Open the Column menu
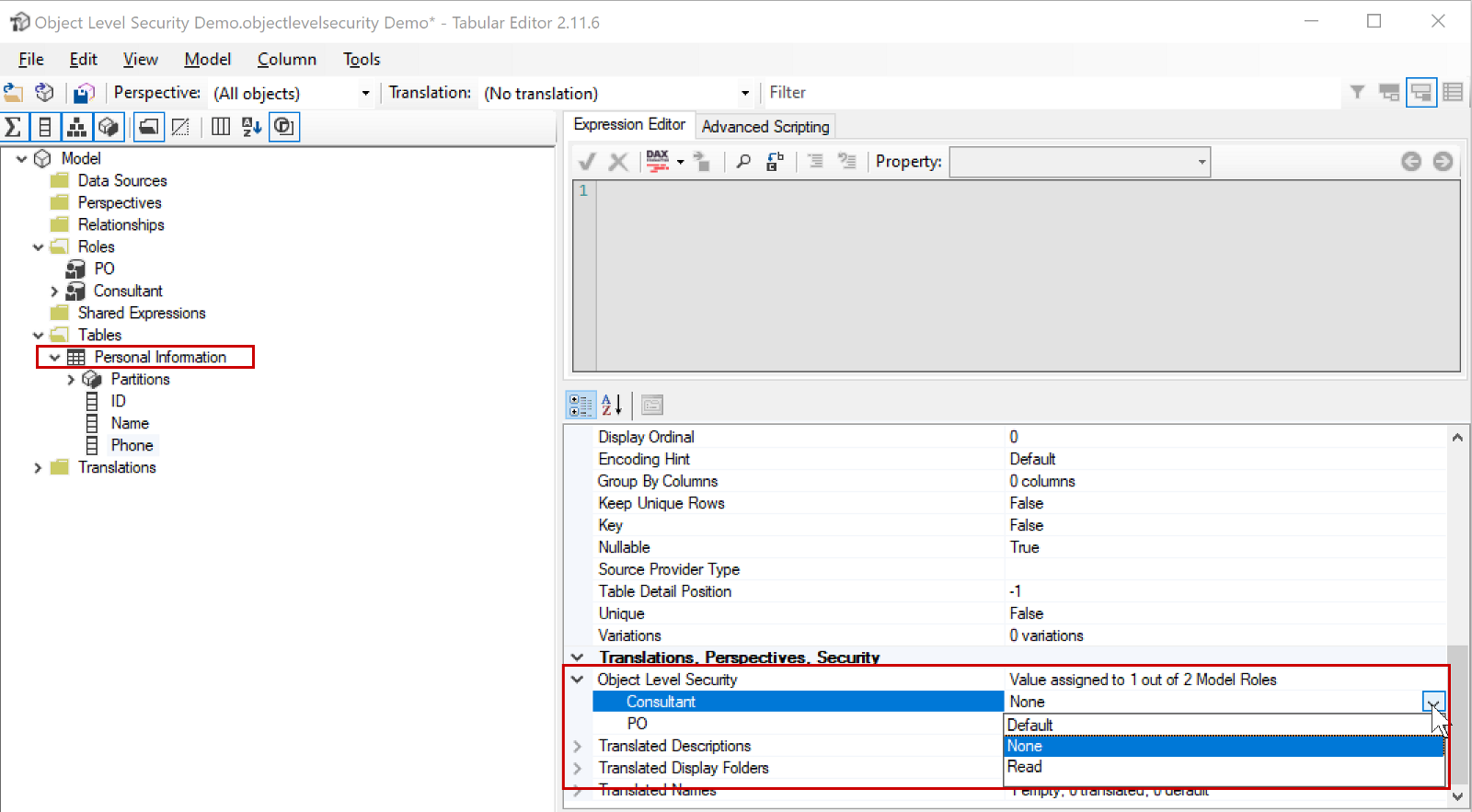This screenshot has width=1472, height=812. [287, 59]
